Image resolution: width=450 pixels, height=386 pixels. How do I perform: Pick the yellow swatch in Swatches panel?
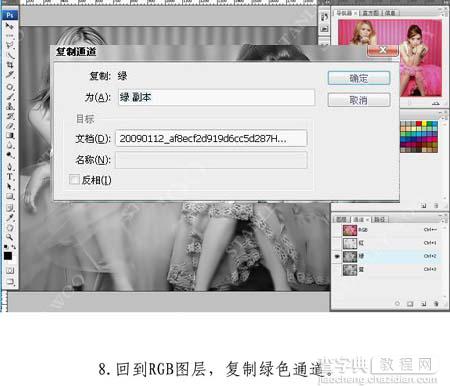tap(424, 124)
